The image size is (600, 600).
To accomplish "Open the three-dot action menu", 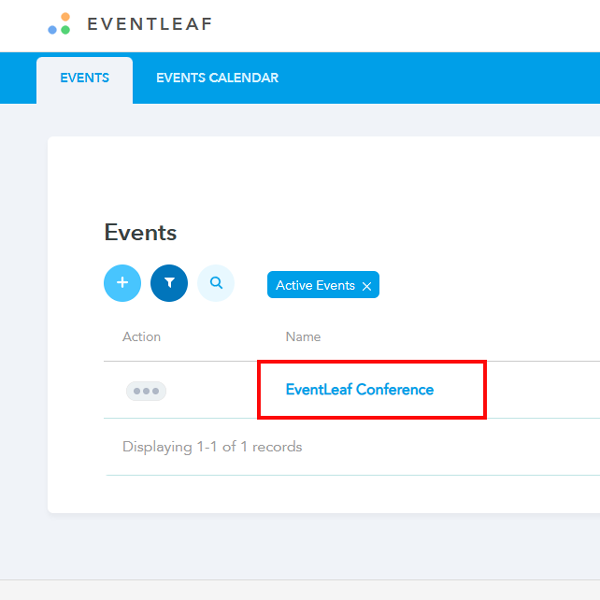I will pyautogui.click(x=146, y=391).
